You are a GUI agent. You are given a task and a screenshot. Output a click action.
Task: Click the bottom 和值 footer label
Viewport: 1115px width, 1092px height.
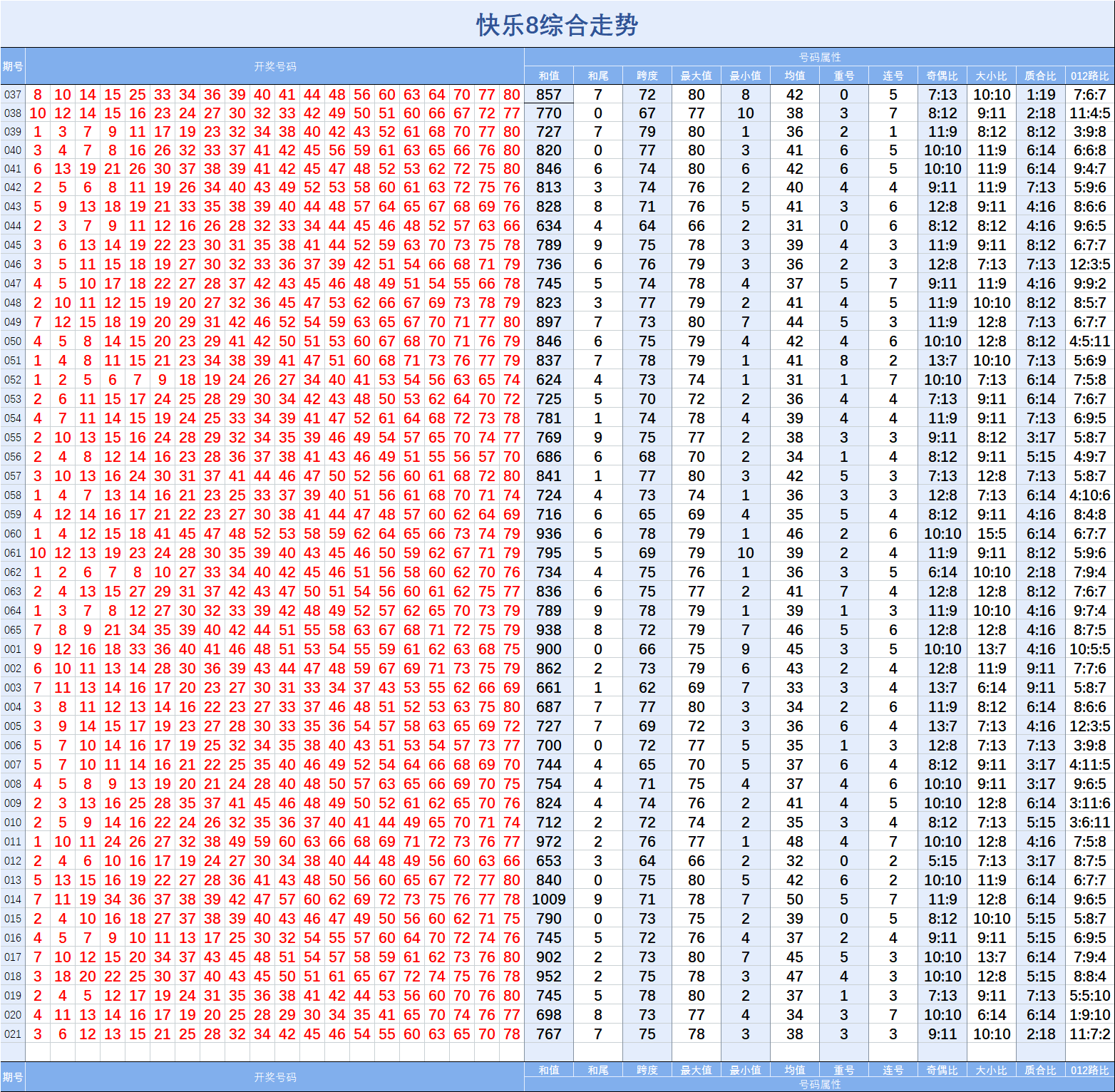(x=549, y=1070)
